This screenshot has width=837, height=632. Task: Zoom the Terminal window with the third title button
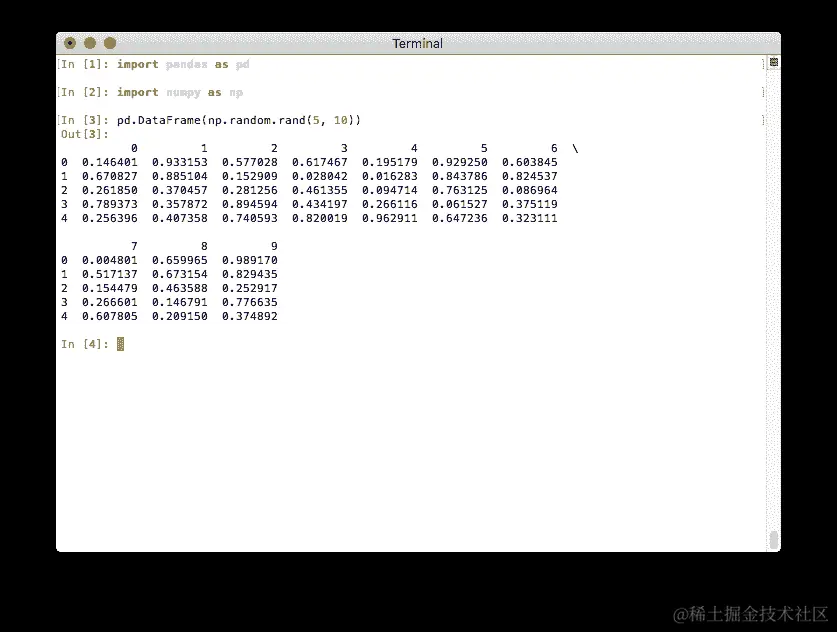coord(109,43)
